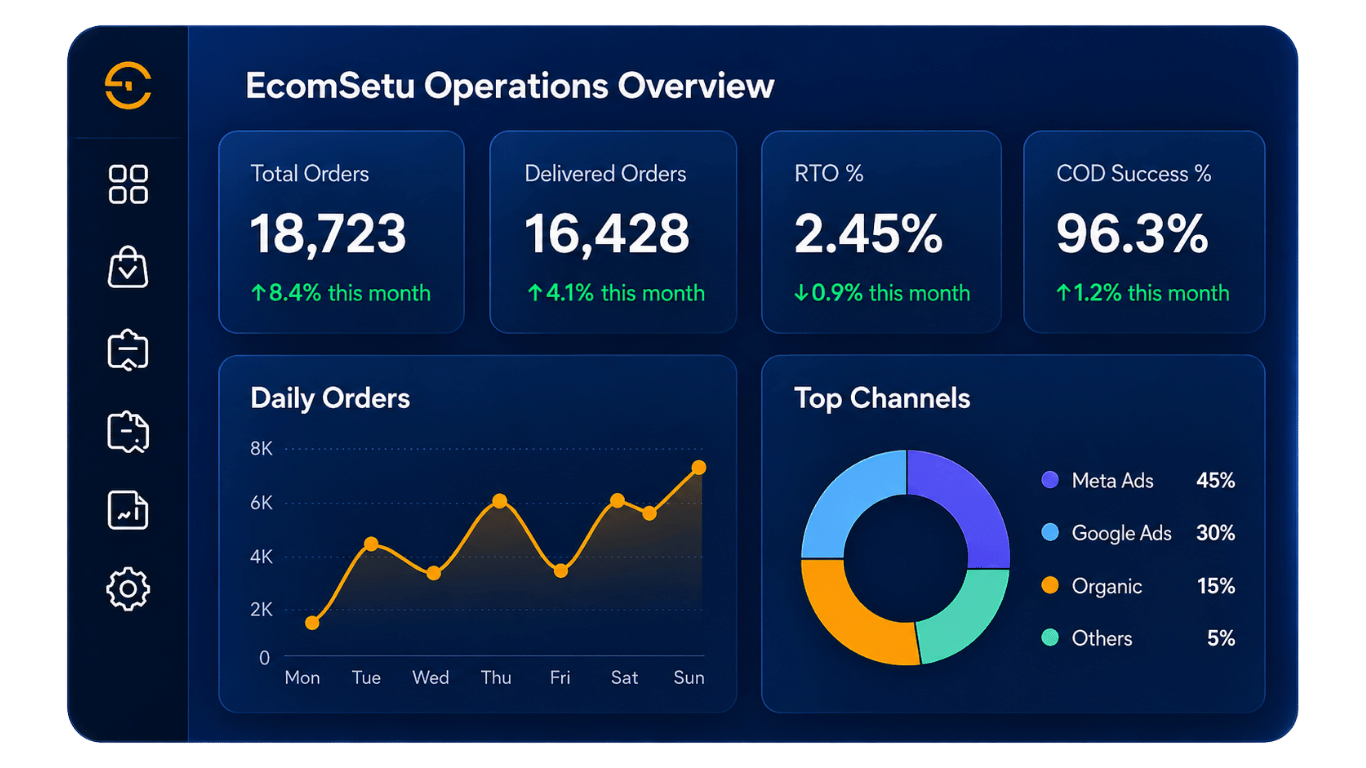Open the dashboard grid icon in sidebar

click(x=128, y=185)
